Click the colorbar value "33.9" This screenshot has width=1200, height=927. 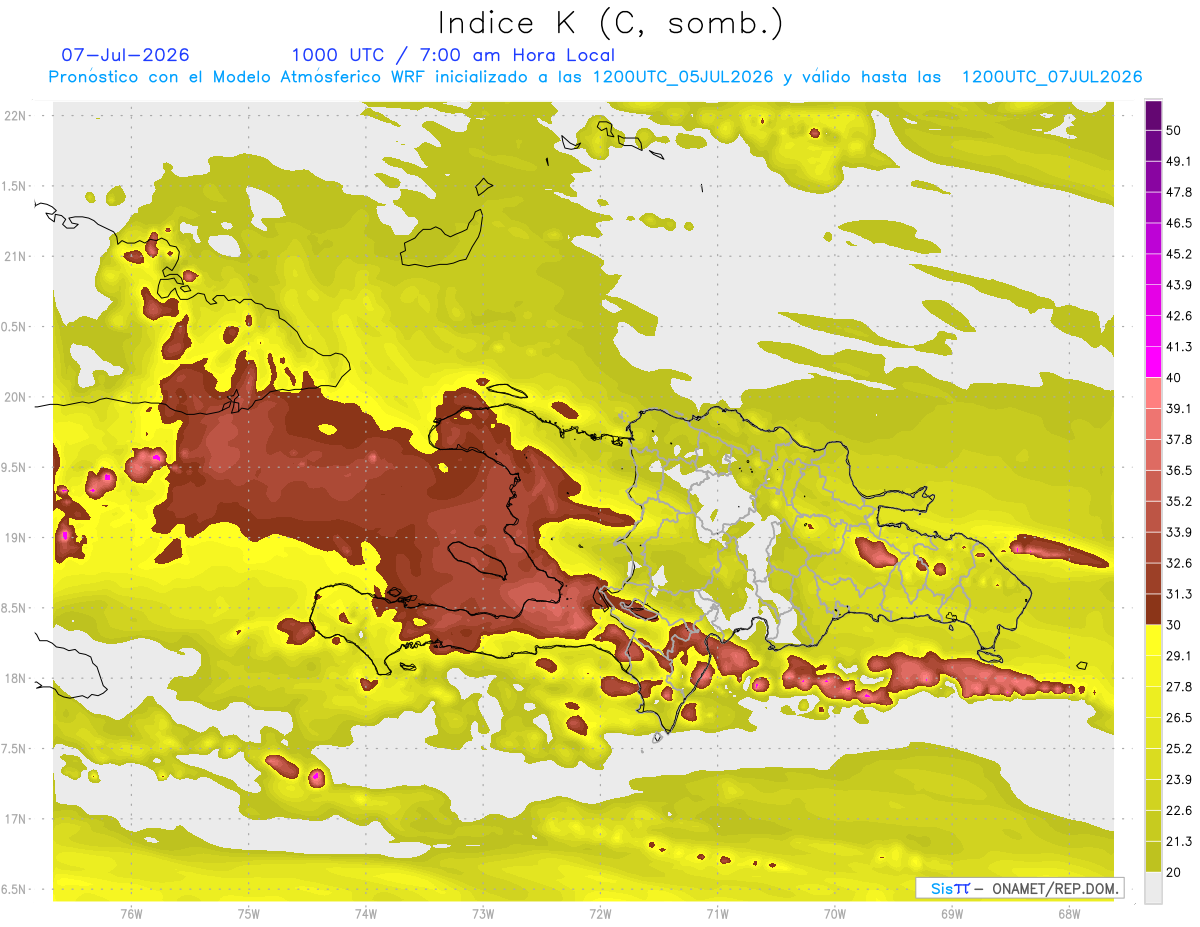1179,532
